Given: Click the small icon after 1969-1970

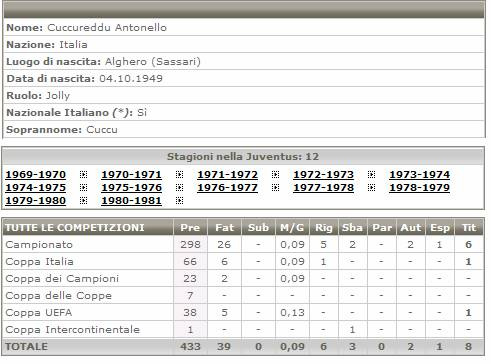Looking at the screenshot, I should tap(84, 175).
